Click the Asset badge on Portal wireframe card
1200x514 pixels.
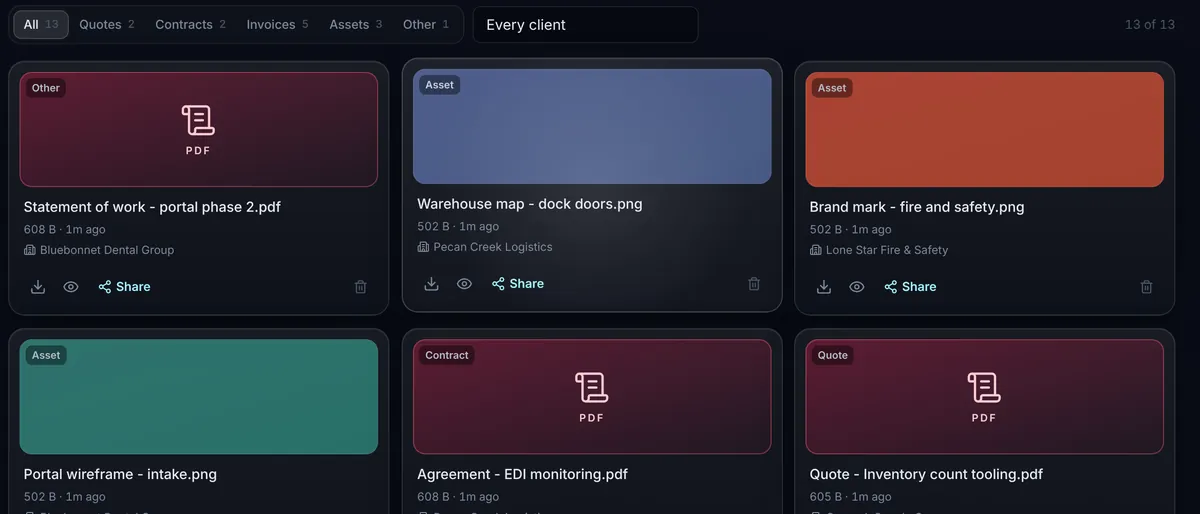point(46,355)
